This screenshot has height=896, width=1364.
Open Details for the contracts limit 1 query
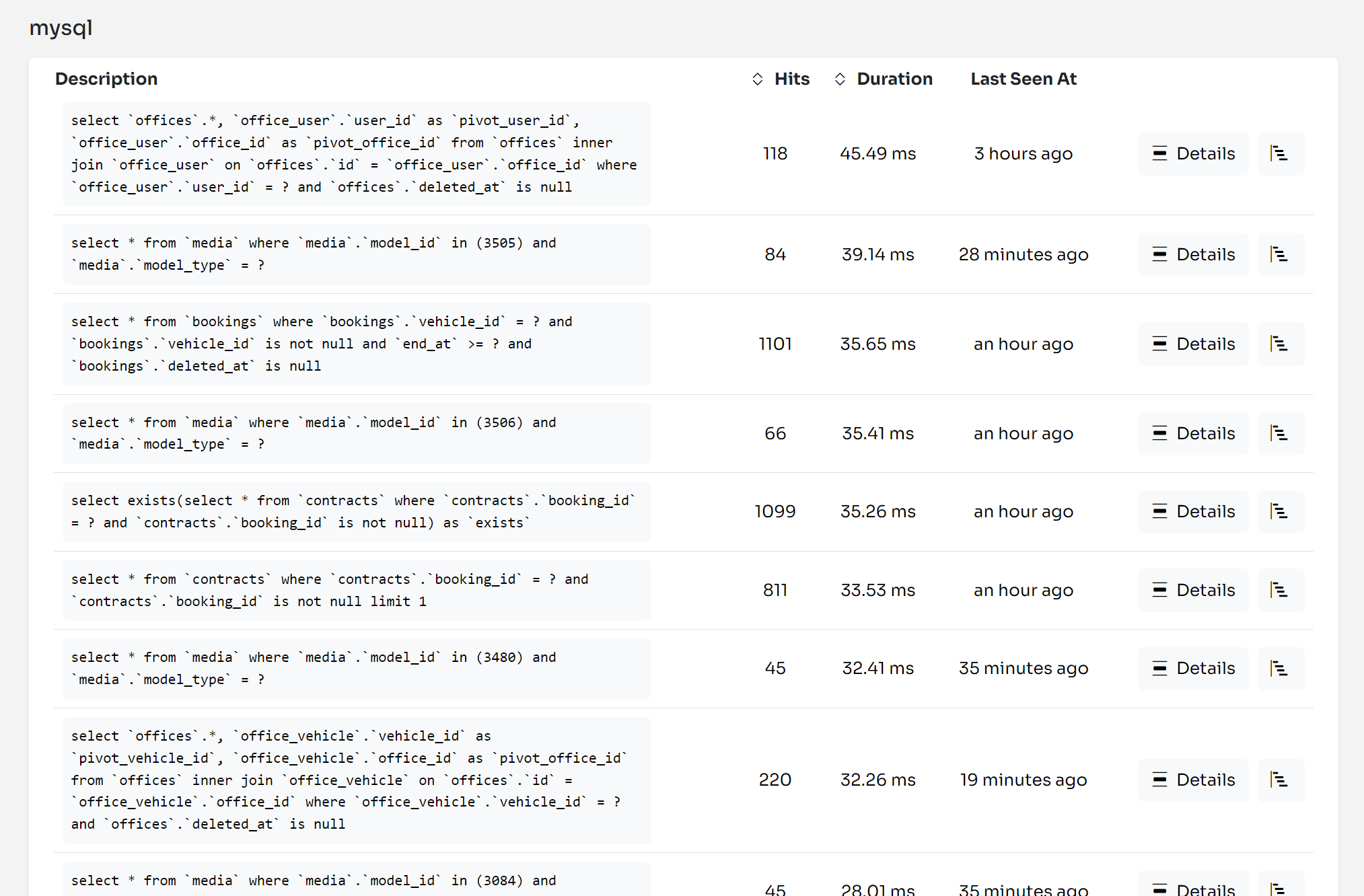click(x=1192, y=590)
